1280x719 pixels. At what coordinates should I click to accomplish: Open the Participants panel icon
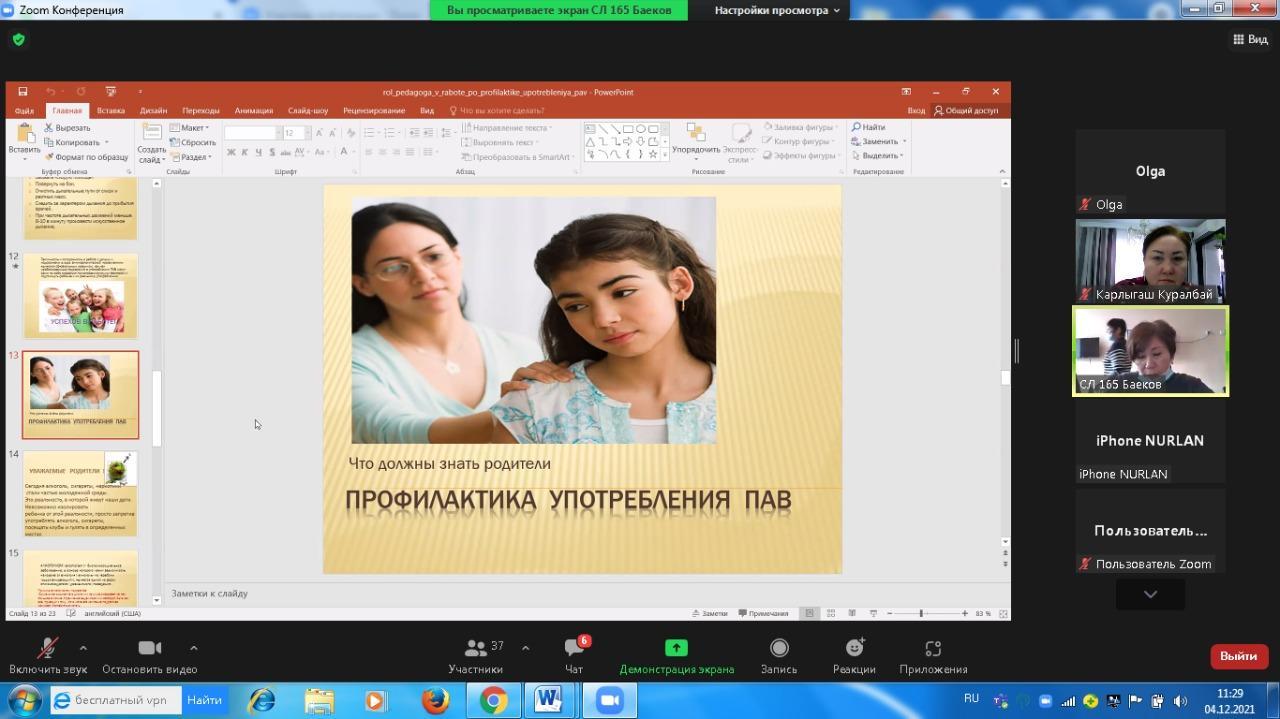(476, 648)
